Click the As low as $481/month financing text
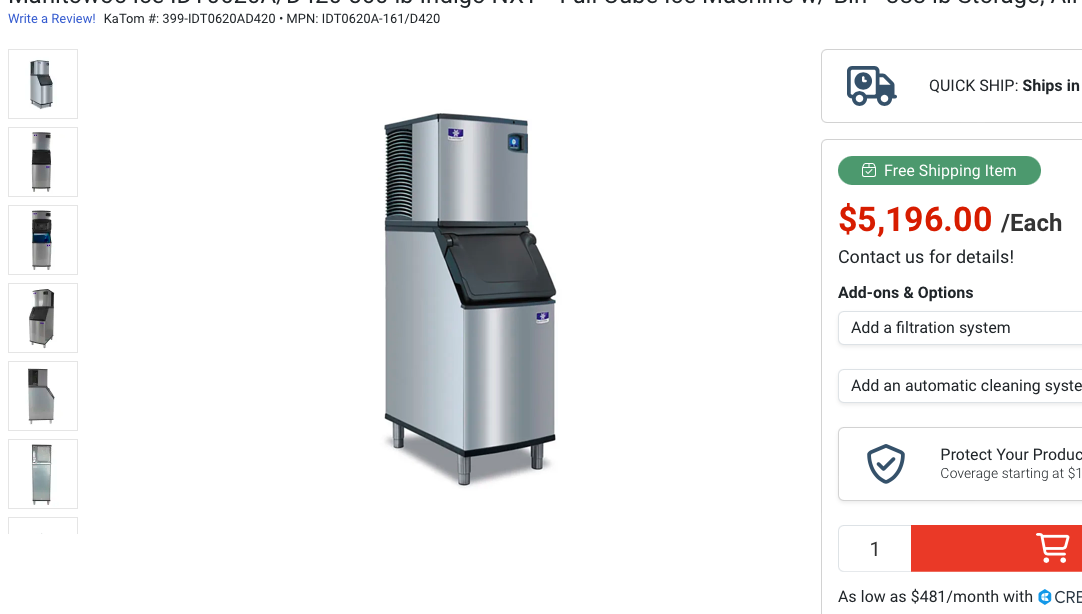This screenshot has height=614, width=1082. click(x=935, y=597)
